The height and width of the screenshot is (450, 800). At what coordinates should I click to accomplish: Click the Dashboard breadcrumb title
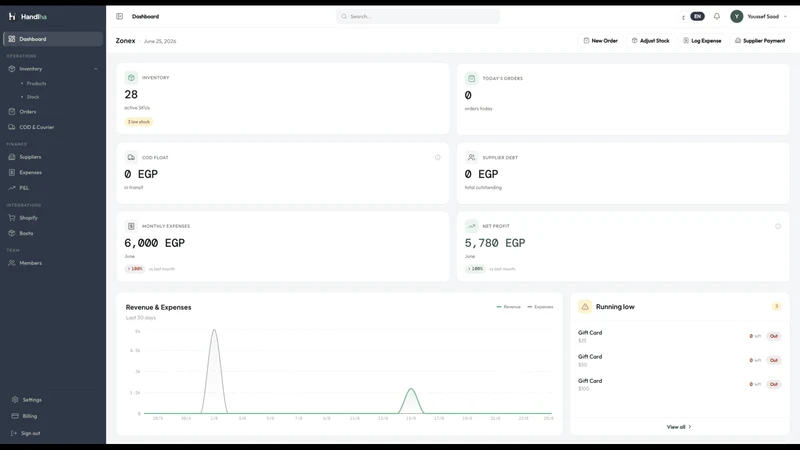coord(145,16)
